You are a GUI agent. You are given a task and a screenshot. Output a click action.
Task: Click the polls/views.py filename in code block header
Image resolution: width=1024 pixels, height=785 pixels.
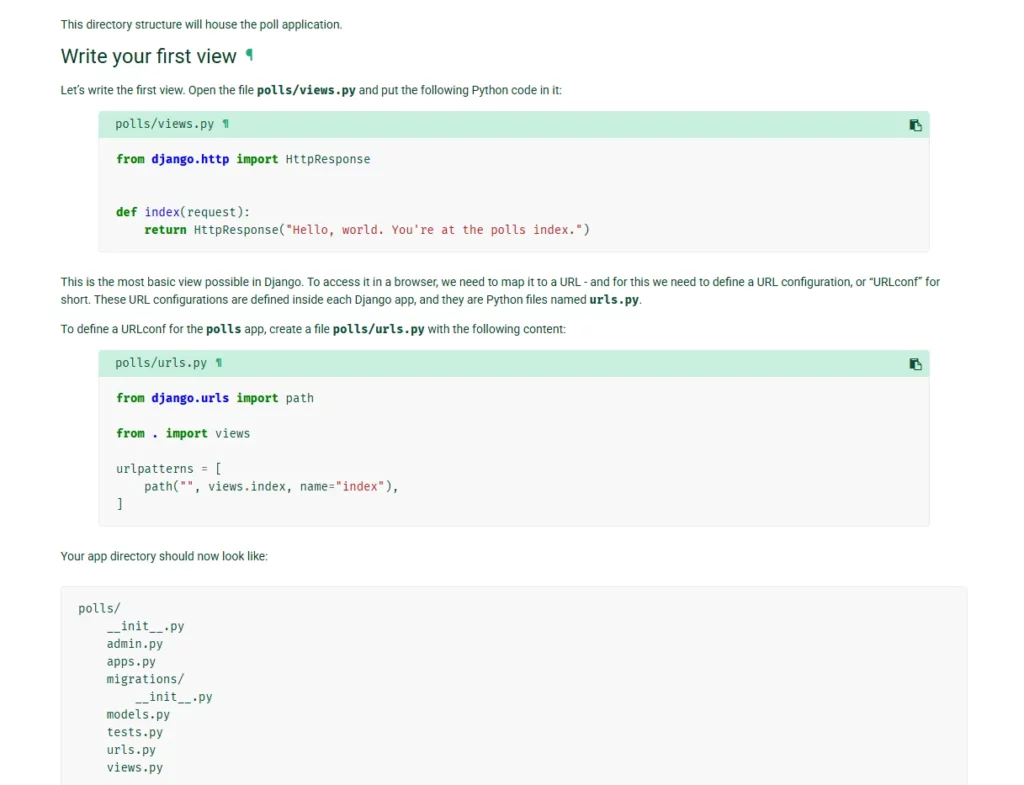[x=164, y=124]
